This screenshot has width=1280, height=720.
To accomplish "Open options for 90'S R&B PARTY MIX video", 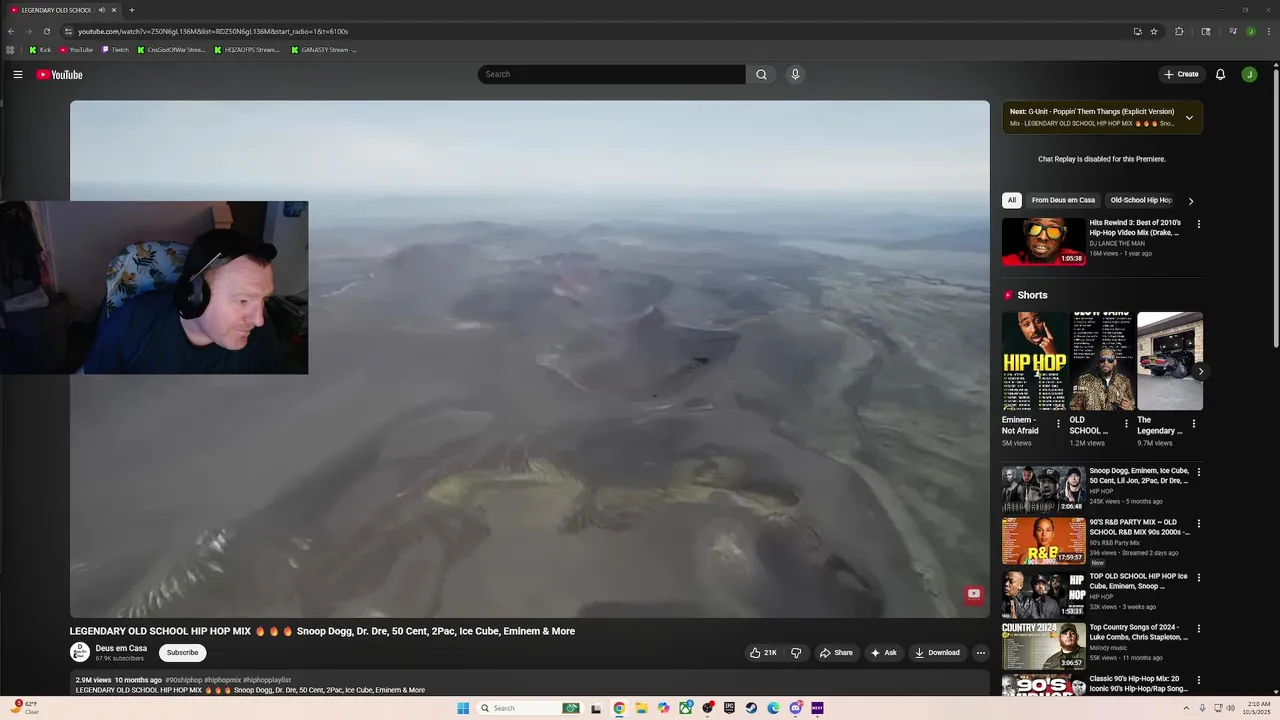I will [x=1198, y=523].
